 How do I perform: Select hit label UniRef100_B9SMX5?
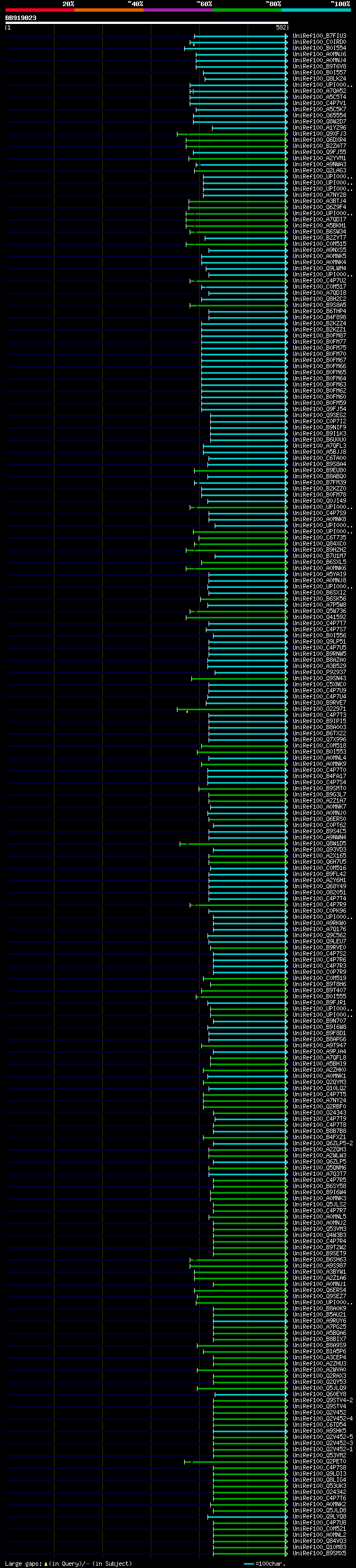coord(319,1554)
